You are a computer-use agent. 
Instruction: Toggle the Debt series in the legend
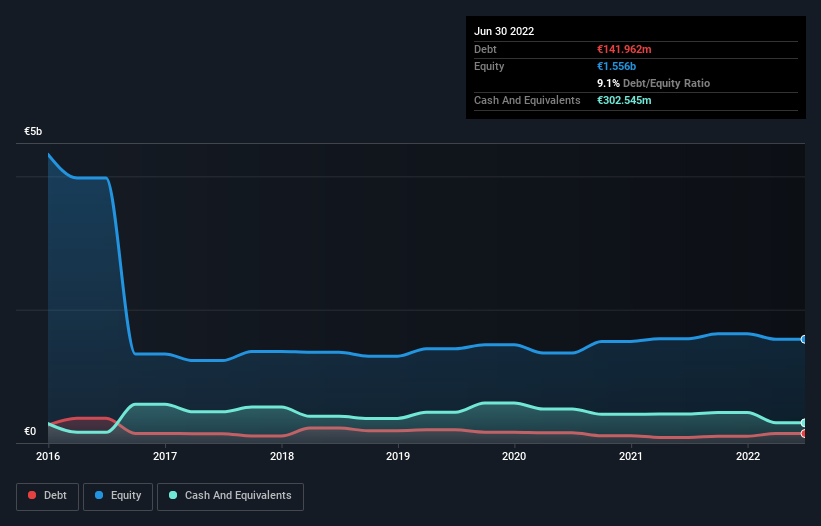[47, 496]
